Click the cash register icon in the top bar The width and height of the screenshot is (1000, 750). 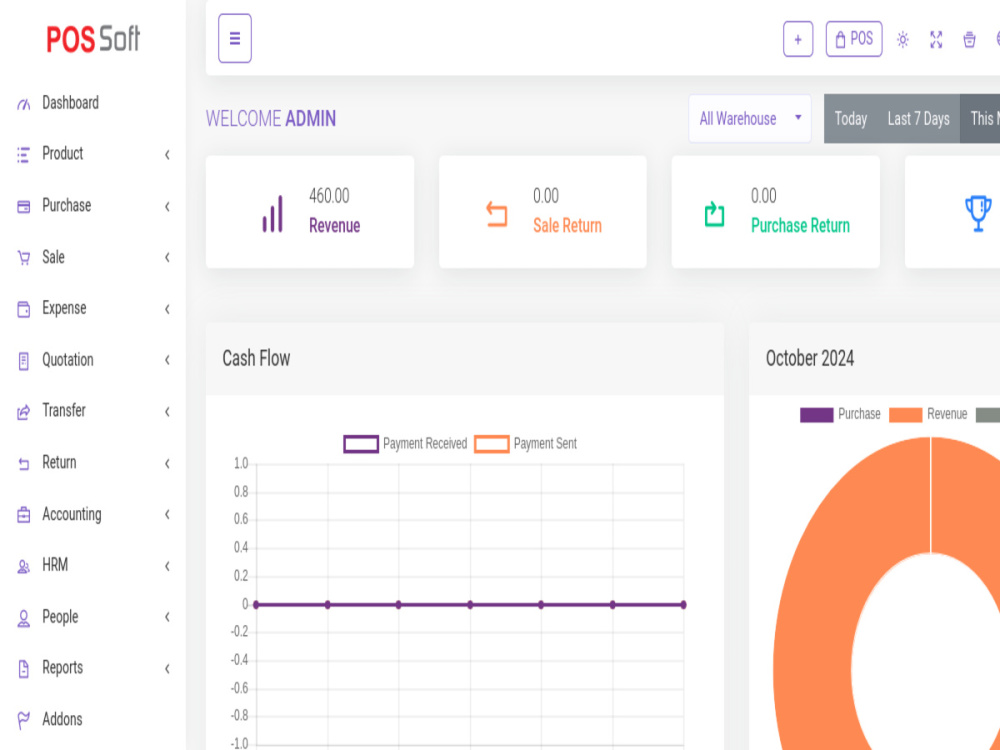coord(969,40)
